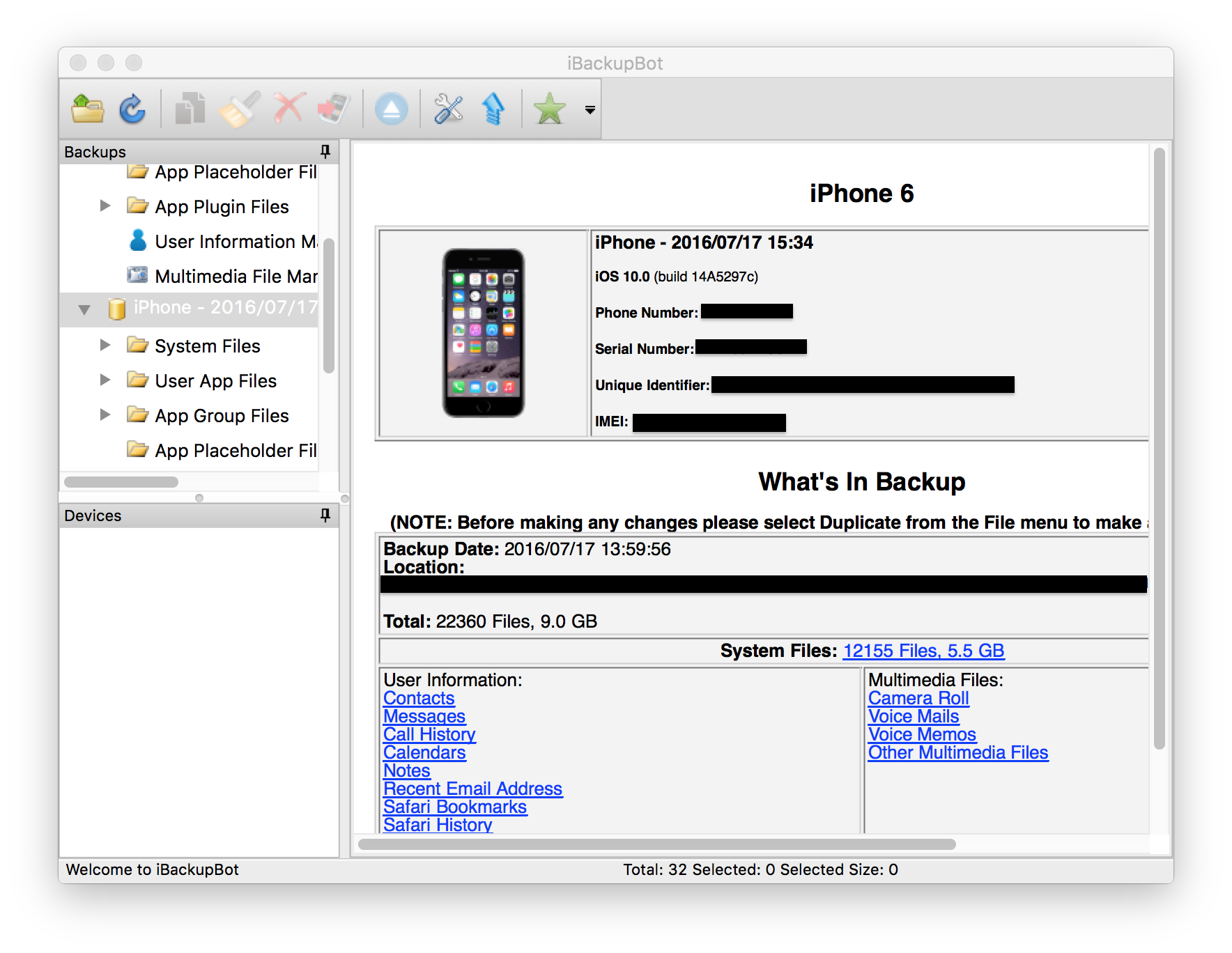This screenshot has width=1232, height=953.
Task: Click the Total: 32 Selected: 0 status text
Action: [x=760, y=869]
